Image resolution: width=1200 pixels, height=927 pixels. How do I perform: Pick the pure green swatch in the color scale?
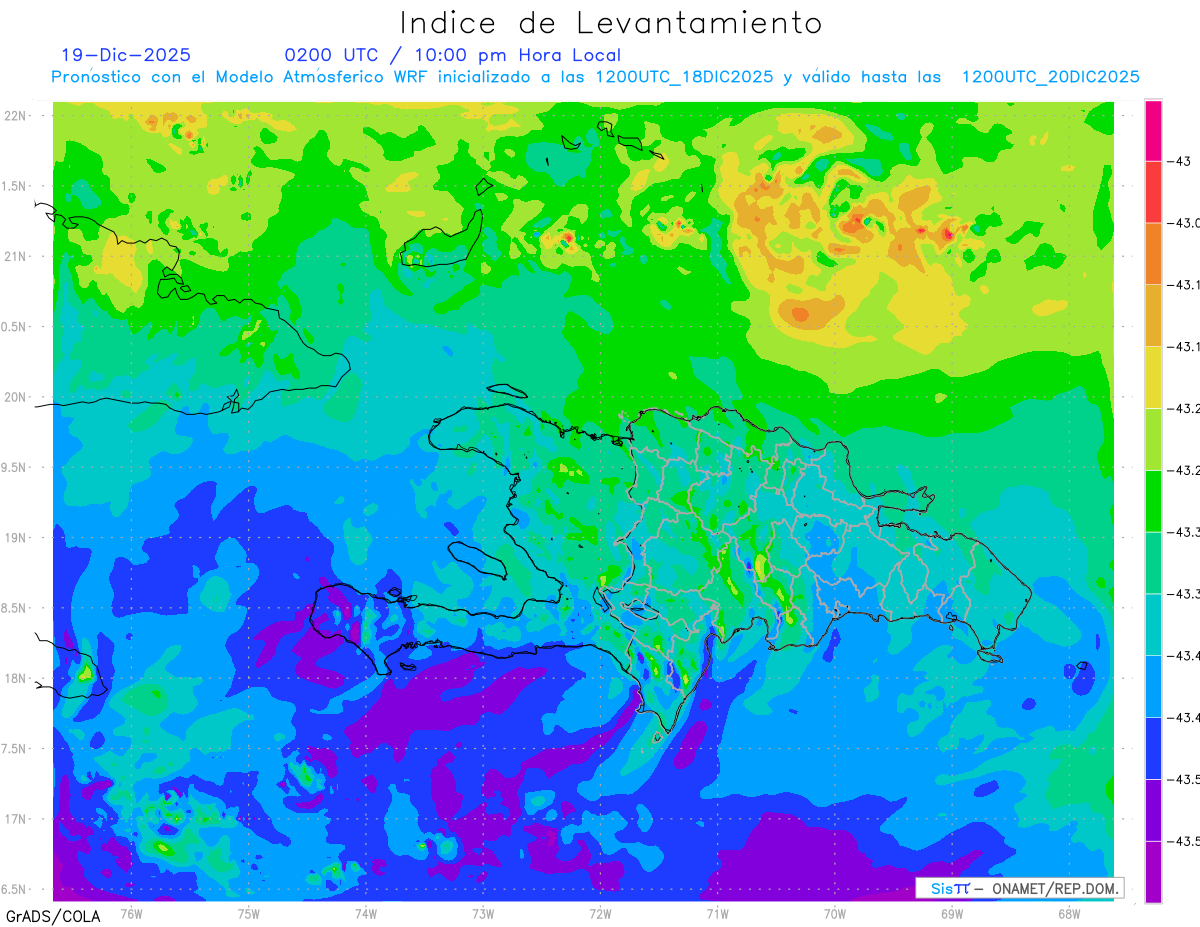pyautogui.click(x=1153, y=501)
